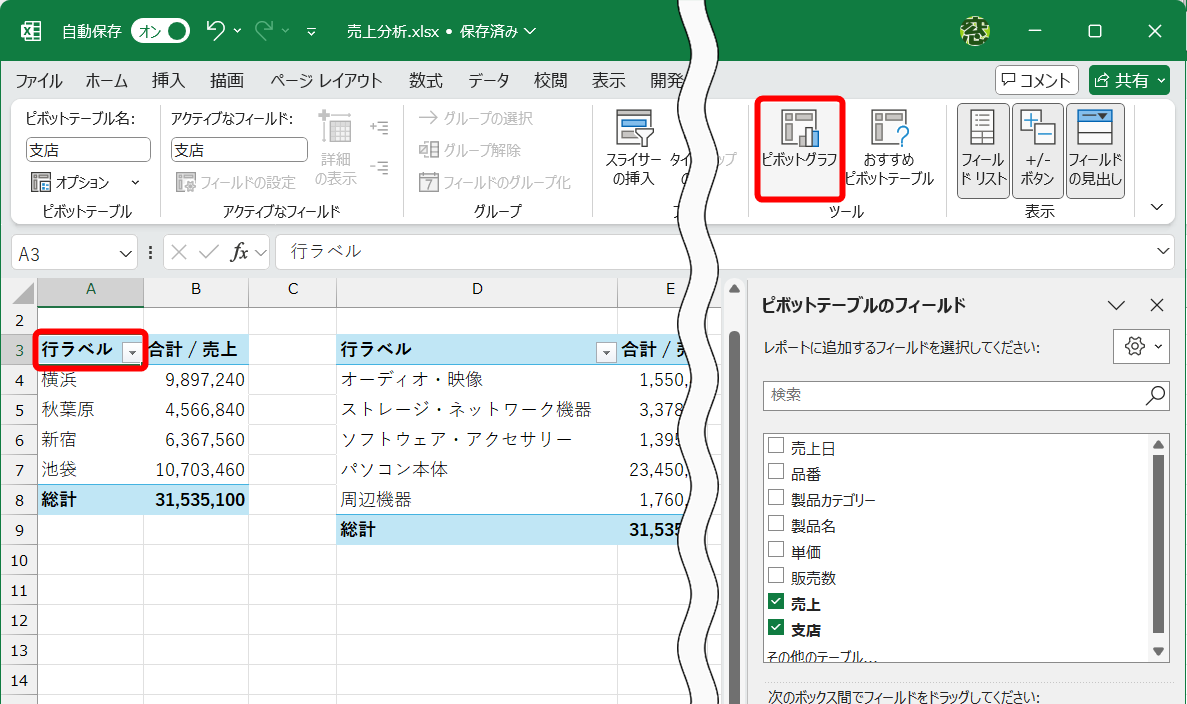Screen dimensions: 1187x704
Task: Select cell with 10,703,460
Action: 196,470
